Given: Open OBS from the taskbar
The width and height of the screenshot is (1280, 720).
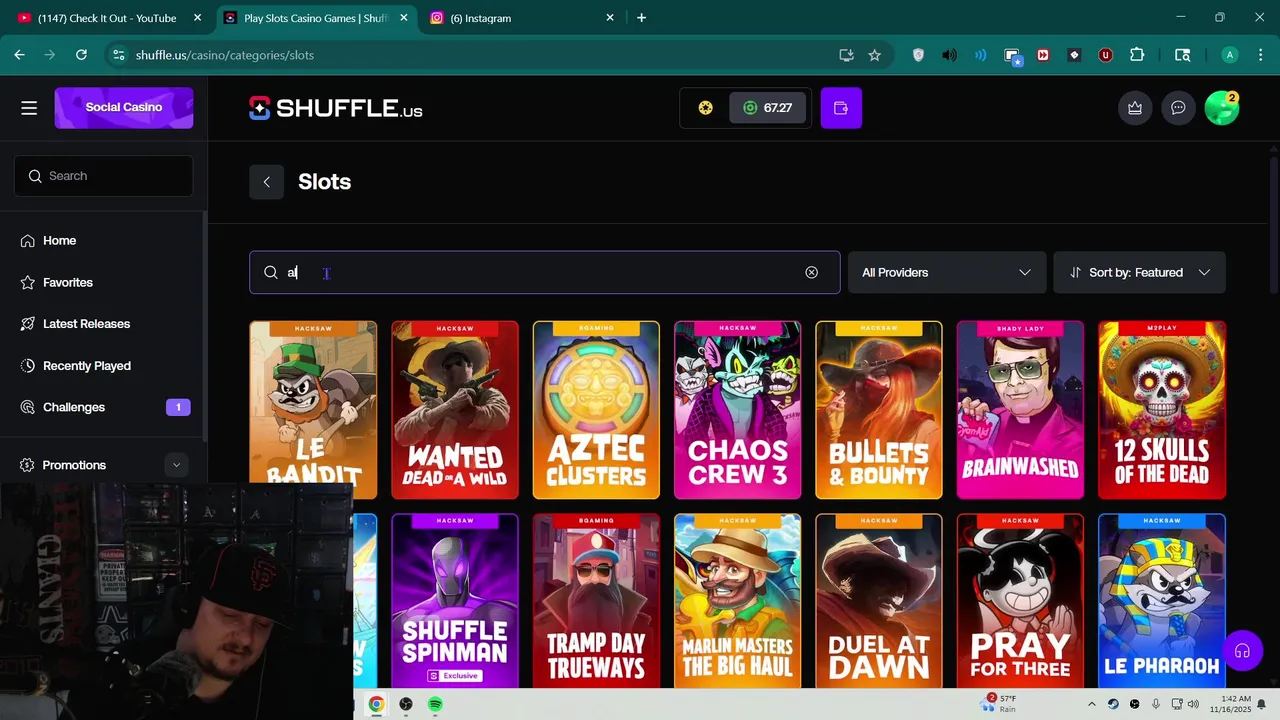Looking at the screenshot, I should pyautogui.click(x=405, y=704).
